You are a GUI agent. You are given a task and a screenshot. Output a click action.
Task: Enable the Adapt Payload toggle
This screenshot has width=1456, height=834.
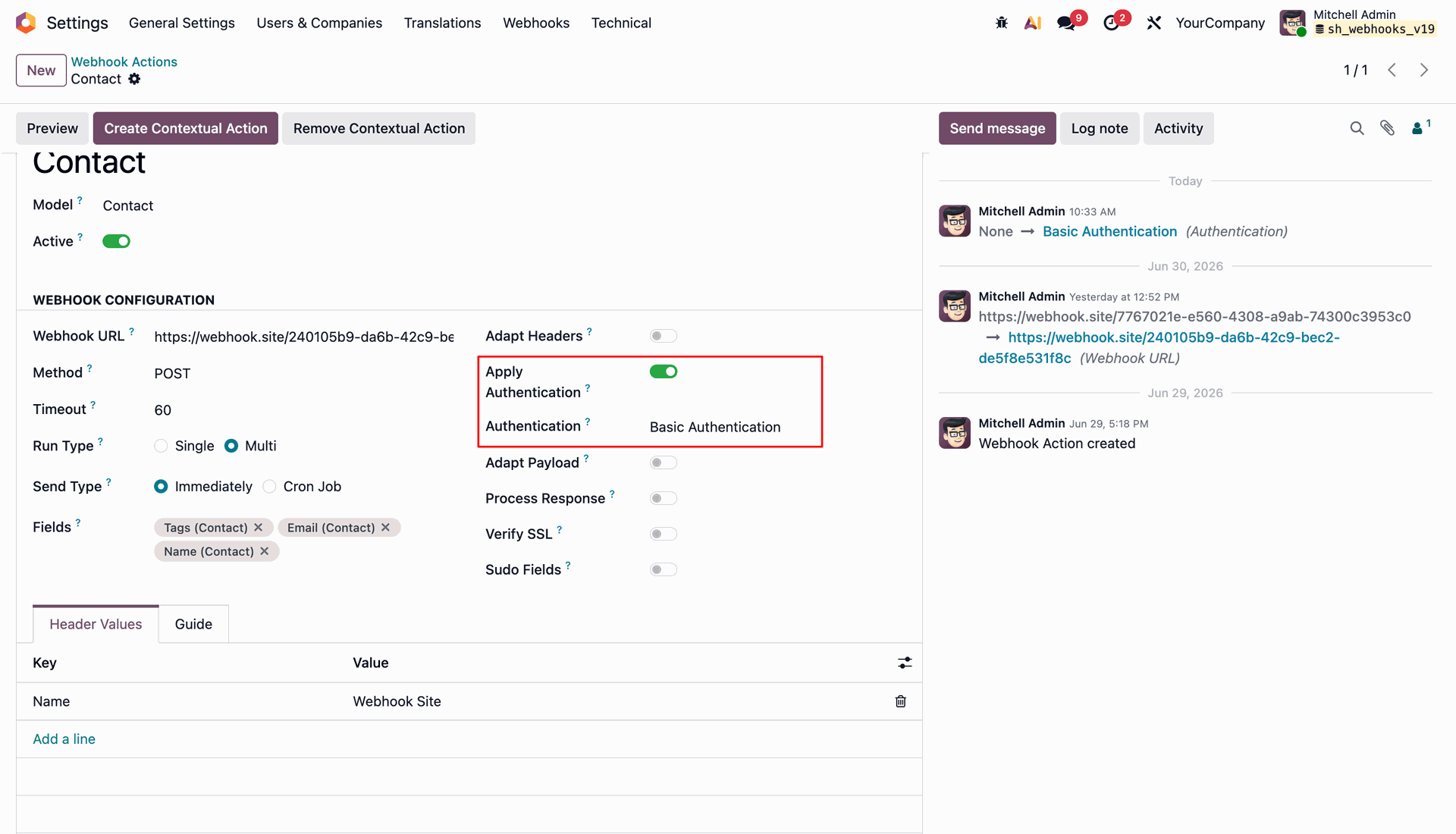coord(663,462)
